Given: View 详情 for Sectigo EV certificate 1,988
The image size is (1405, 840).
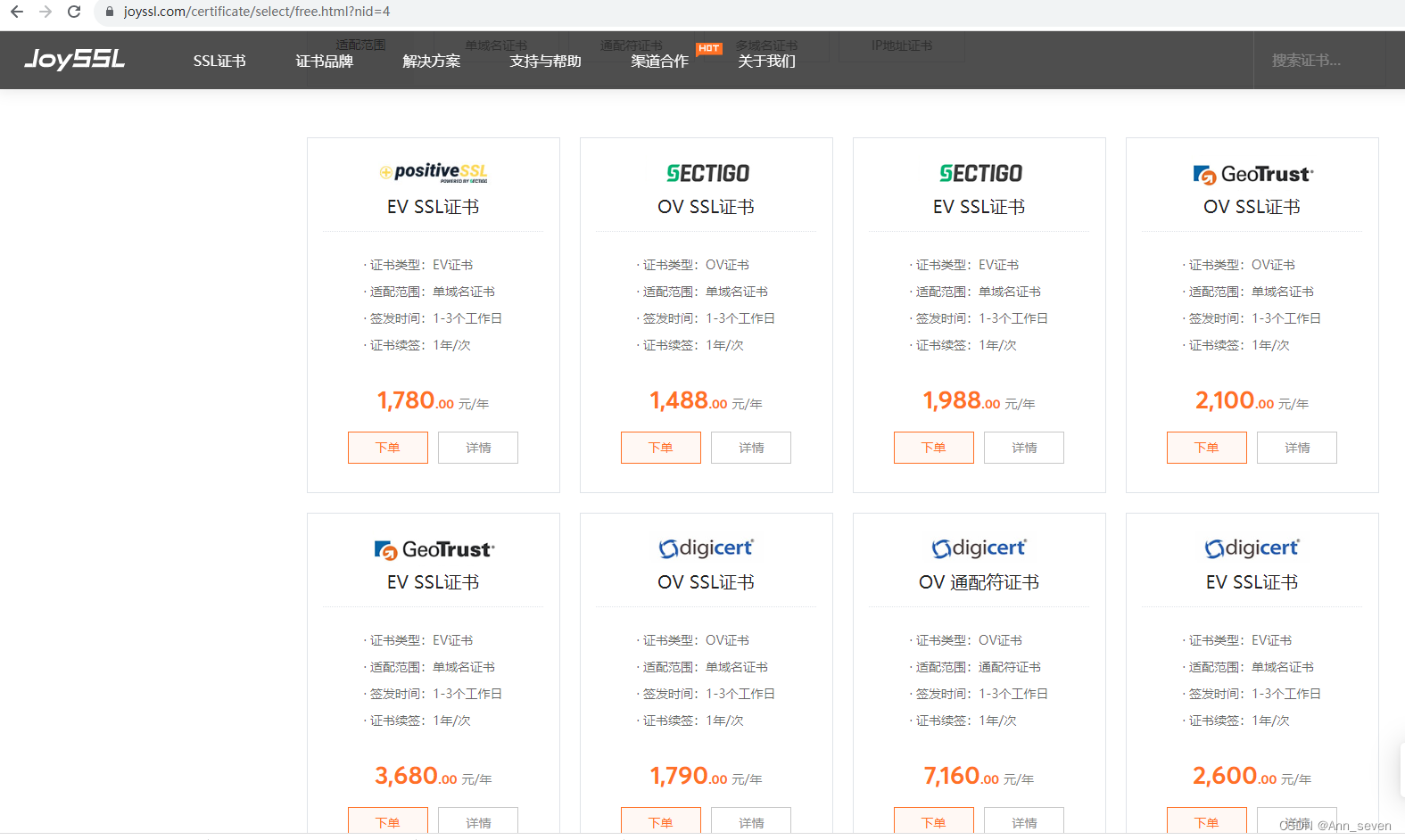Looking at the screenshot, I should coord(1024,448).
